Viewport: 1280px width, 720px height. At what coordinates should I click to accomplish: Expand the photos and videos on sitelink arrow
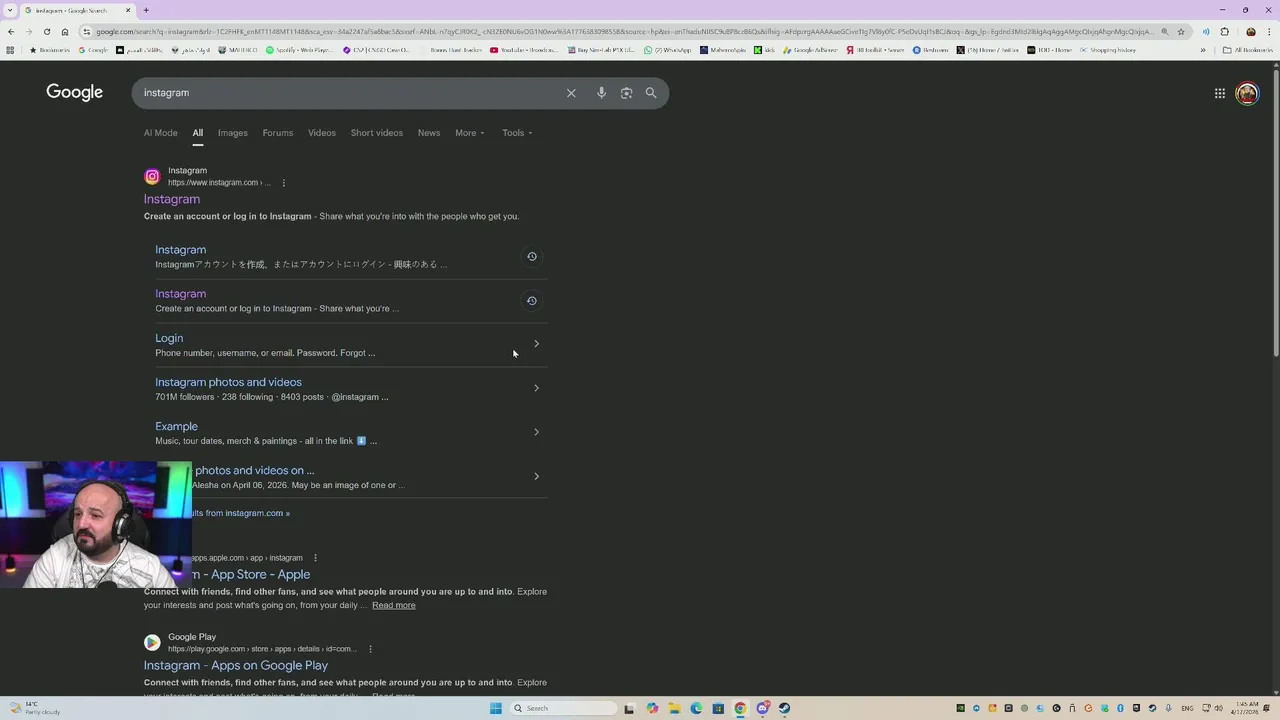coord(536,476)
